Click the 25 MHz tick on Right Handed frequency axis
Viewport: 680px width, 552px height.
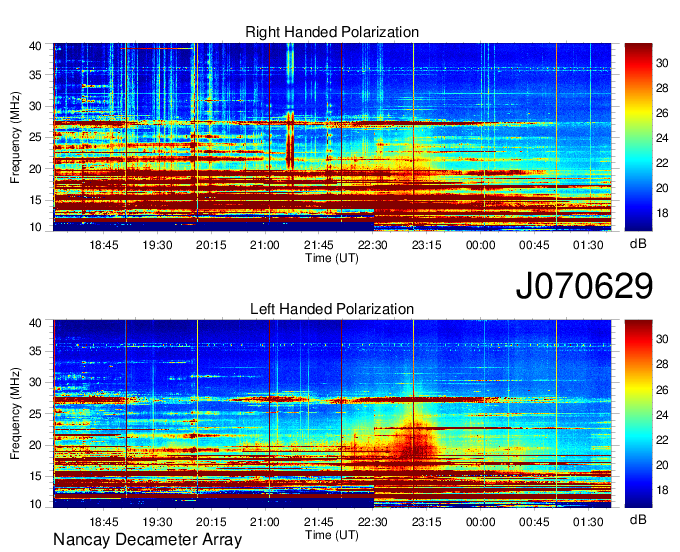35,137
